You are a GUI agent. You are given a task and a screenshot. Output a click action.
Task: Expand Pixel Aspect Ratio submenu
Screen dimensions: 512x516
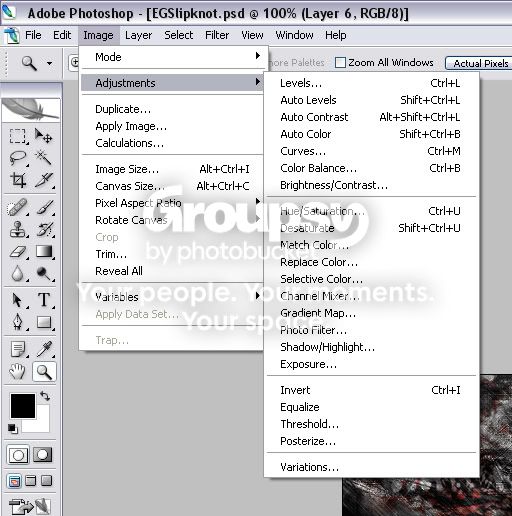click(x=172, y=203)
